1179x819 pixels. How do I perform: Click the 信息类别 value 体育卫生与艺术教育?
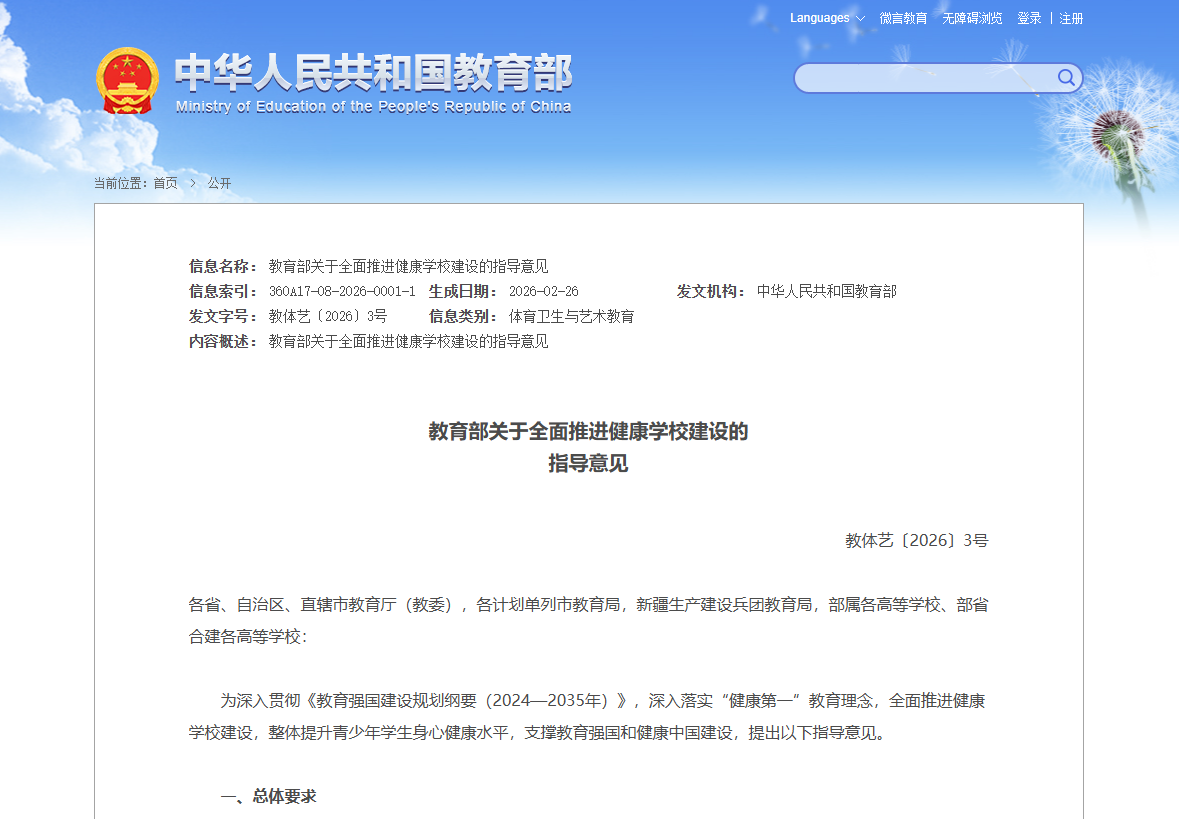[x=571, y=316]
